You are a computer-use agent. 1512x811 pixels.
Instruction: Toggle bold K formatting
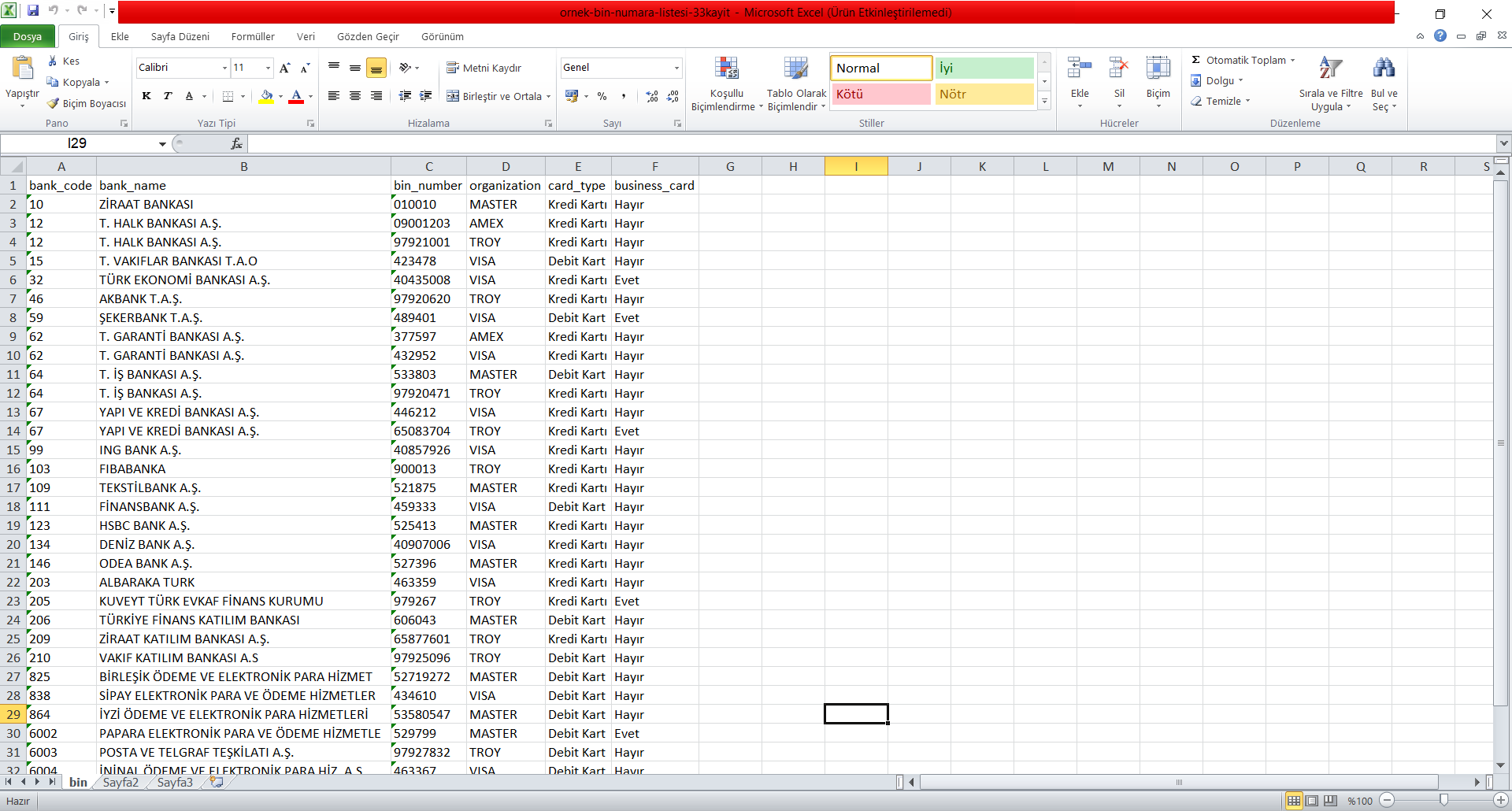pos(146,96)
